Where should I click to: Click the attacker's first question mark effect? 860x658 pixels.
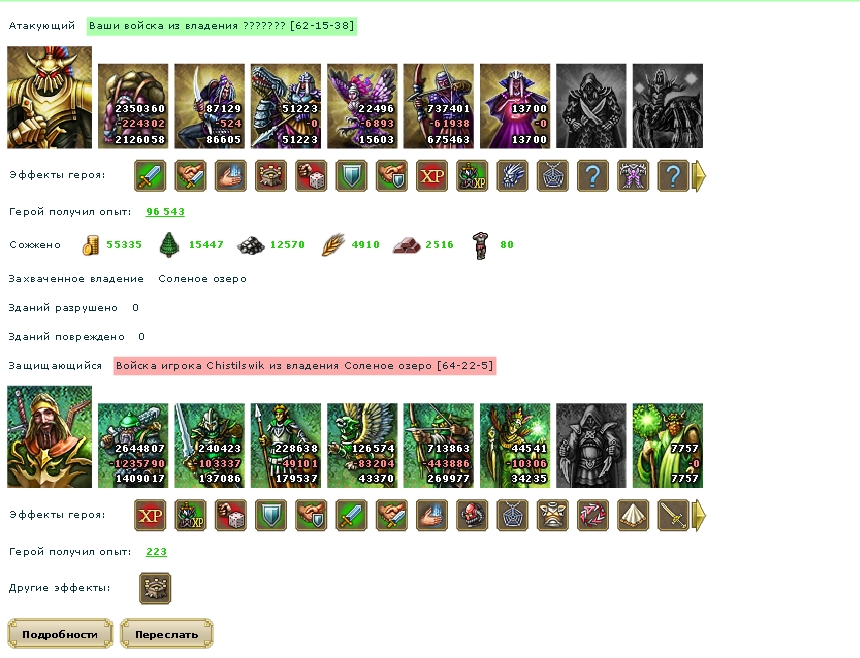point(593,176)
